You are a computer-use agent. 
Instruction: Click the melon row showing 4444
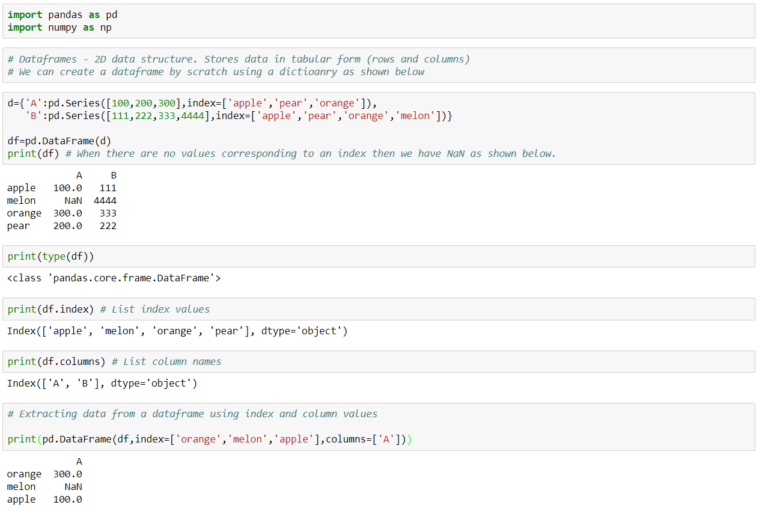(x=61, y=200)
